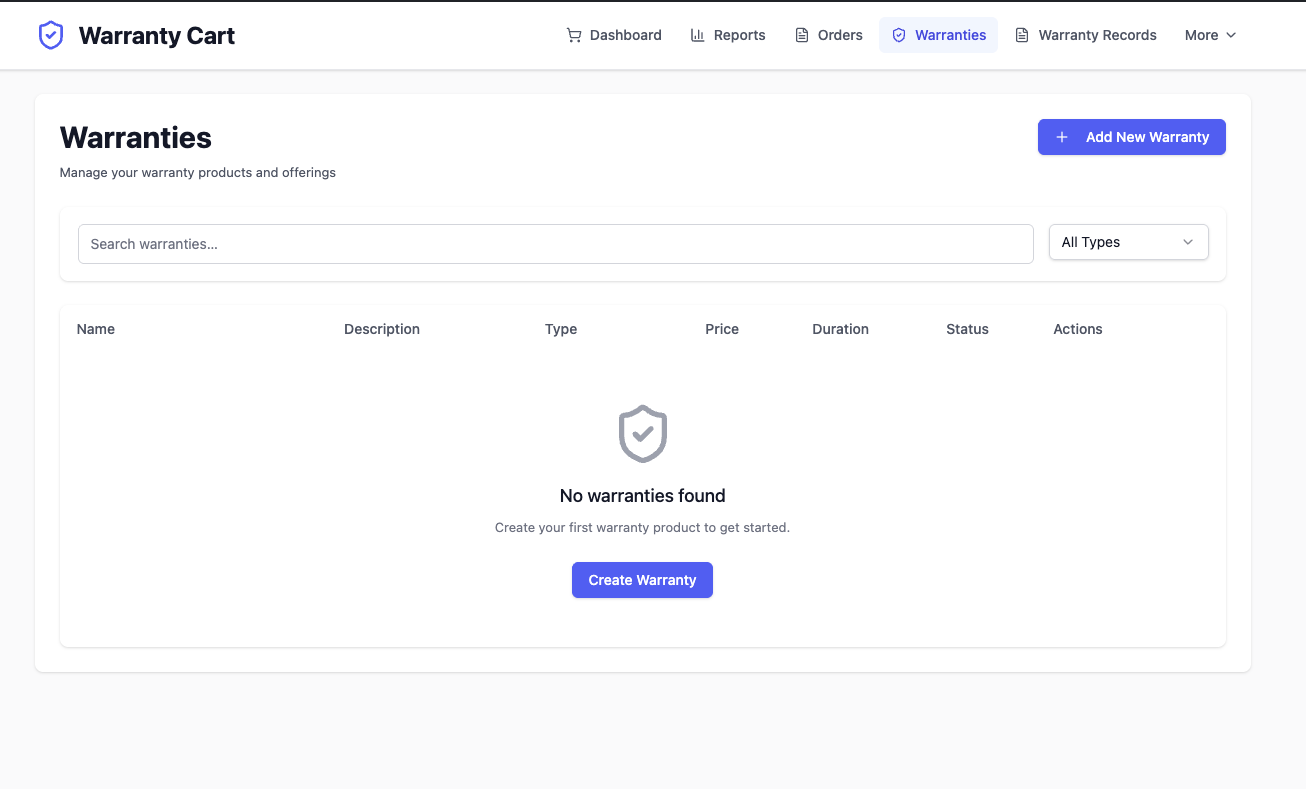Click the Name column header

click(96, 329)
